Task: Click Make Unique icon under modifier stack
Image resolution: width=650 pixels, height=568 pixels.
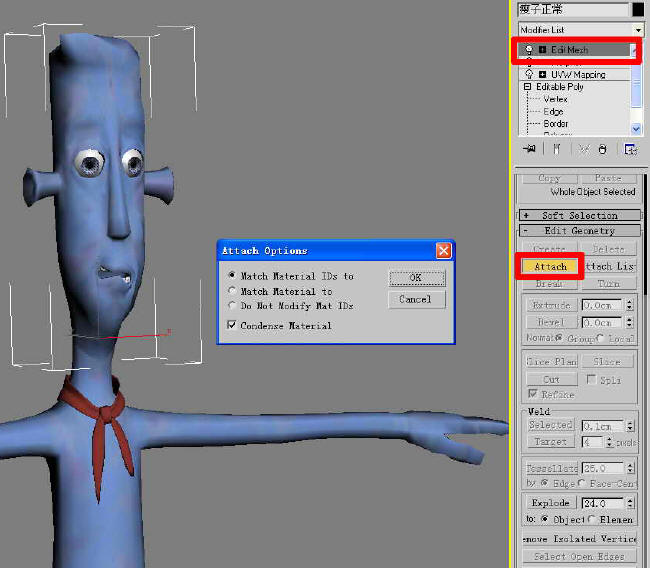Action: tap(584, 149)
